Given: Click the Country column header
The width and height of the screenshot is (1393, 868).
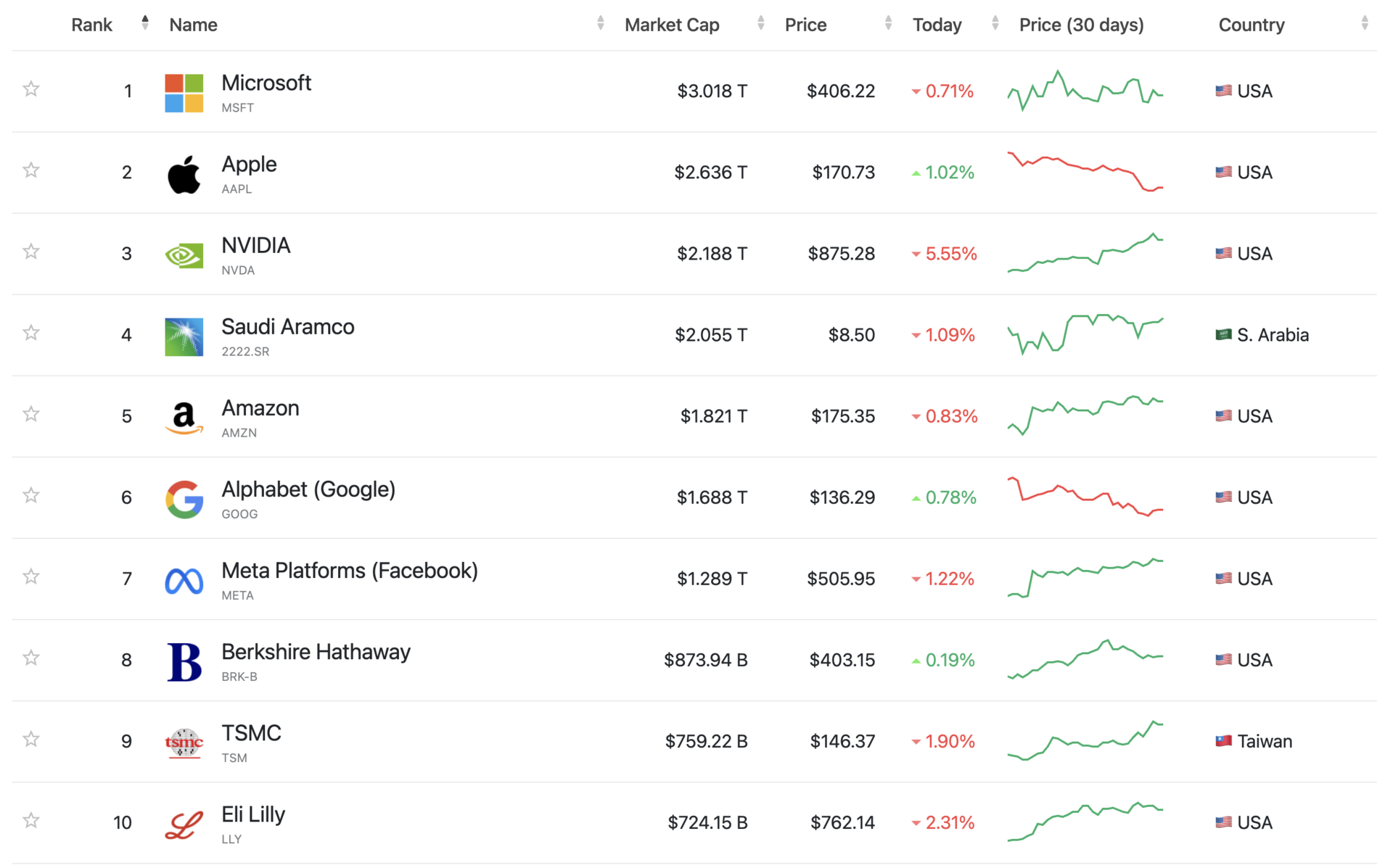Looking at the screenshot, I should click(1251, 25).
